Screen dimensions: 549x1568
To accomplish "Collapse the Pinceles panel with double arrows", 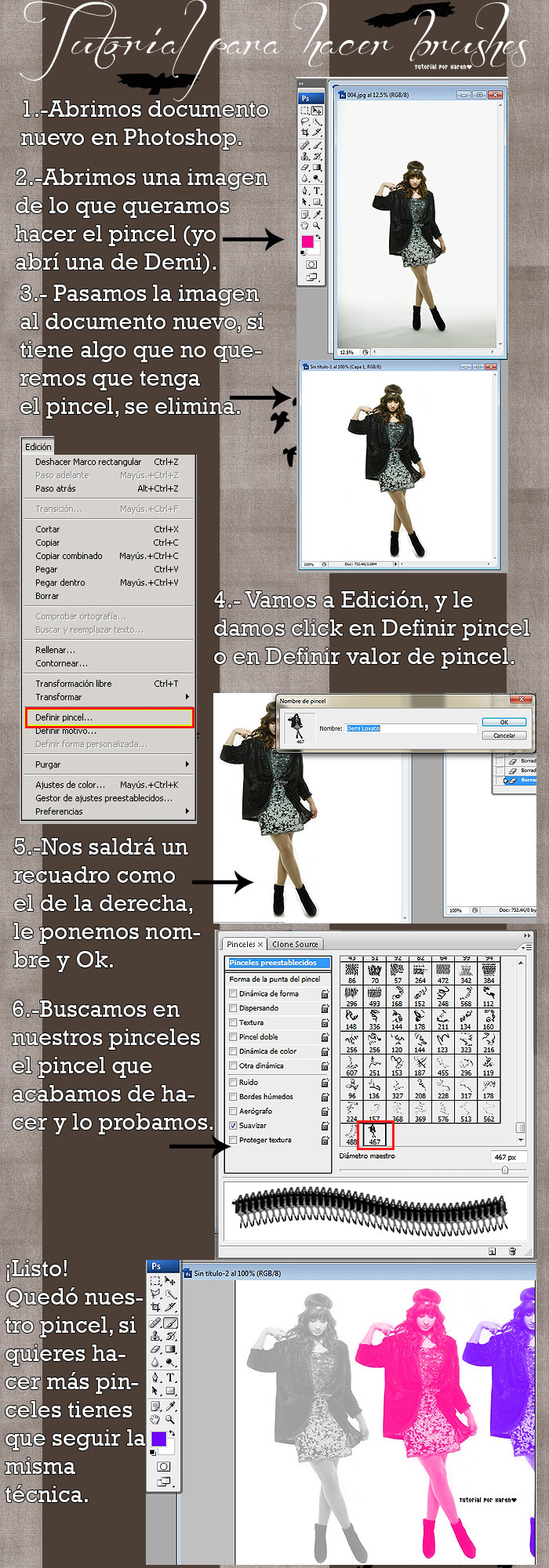I will tap(527, 935).
